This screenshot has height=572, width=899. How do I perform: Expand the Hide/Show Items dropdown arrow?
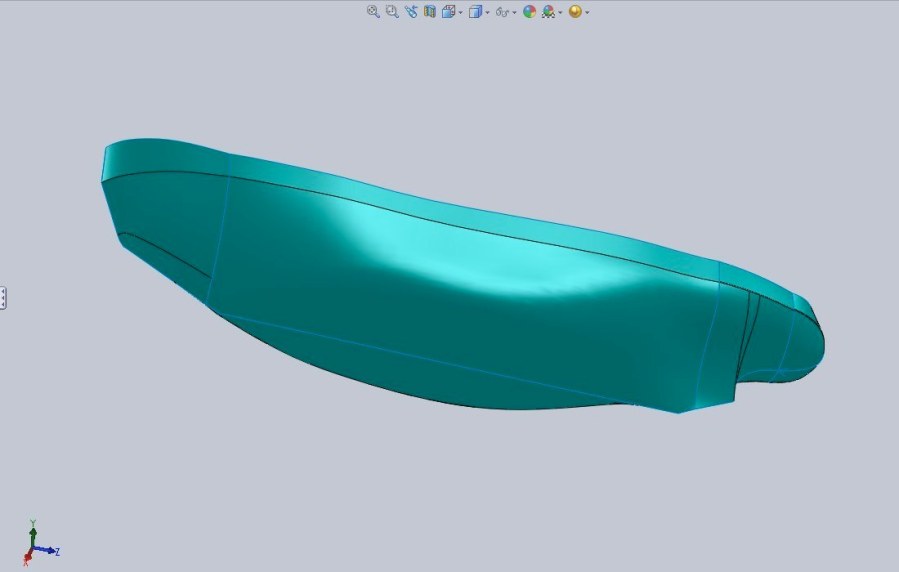[514, 13]
